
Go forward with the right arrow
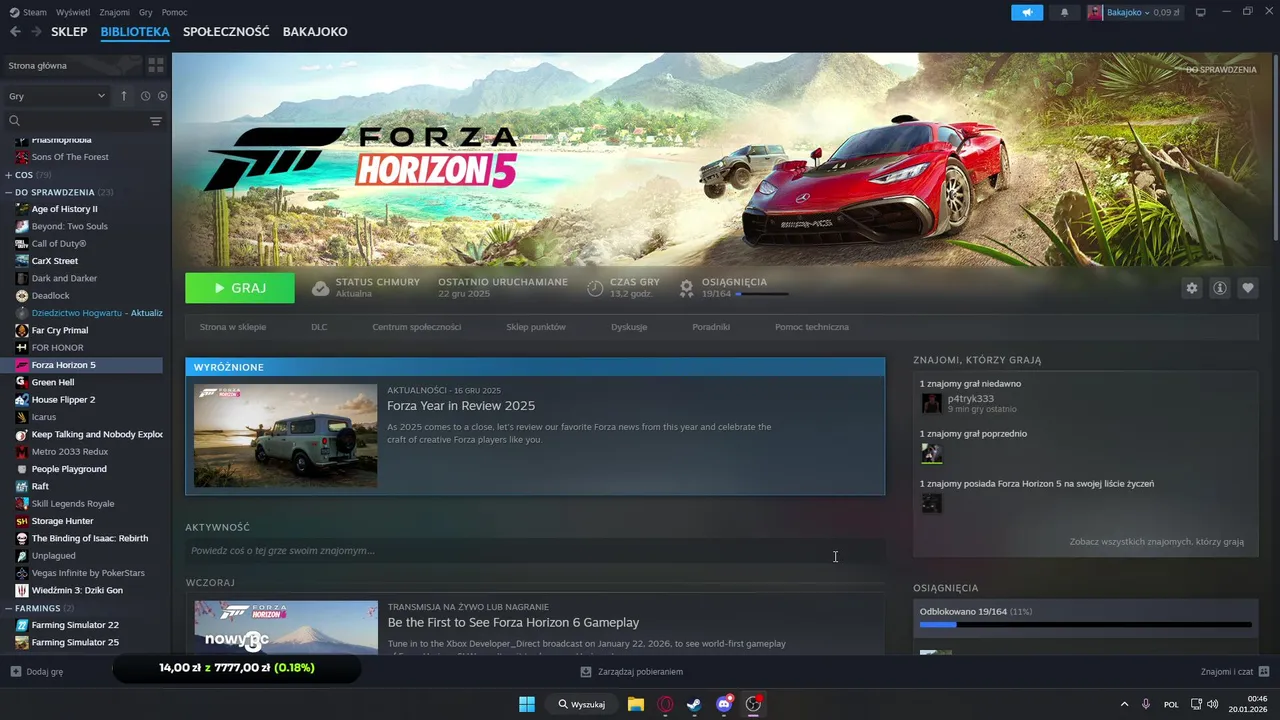pyautogui.click(x=36, y=32)
